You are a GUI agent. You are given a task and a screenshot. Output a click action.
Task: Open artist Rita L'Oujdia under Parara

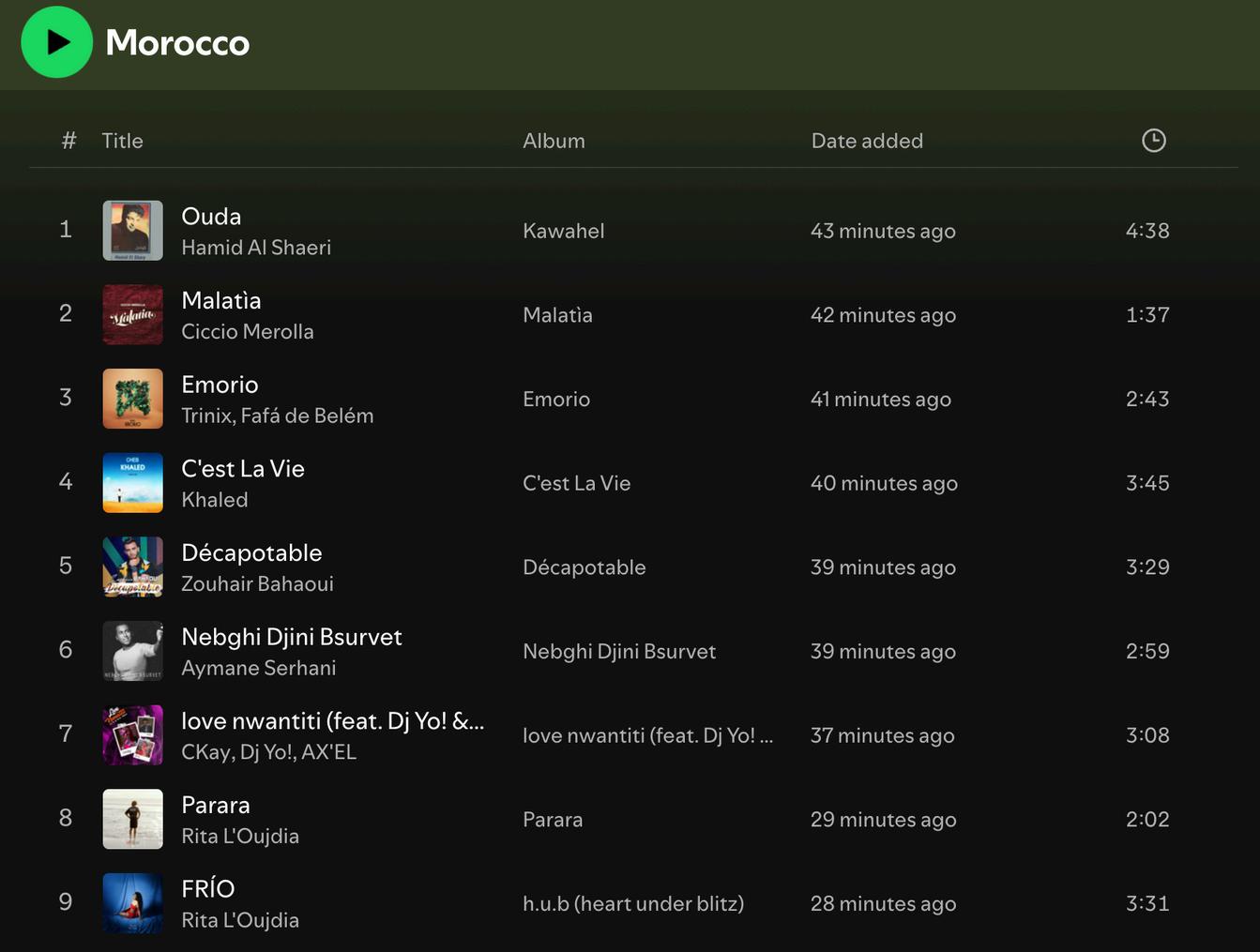click(x=240, y=836)
